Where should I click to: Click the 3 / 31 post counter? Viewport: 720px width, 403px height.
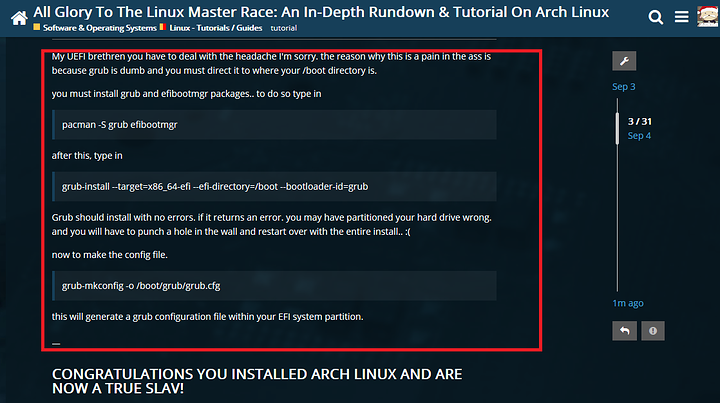click(639, 121)
